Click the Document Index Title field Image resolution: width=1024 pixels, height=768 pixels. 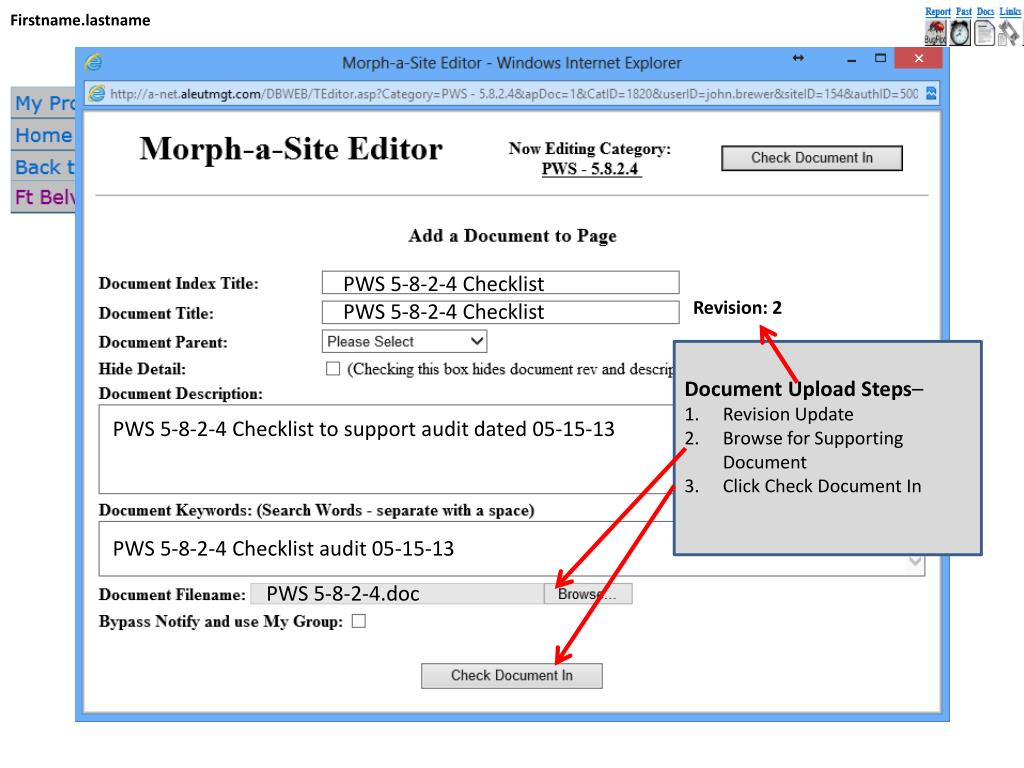click(x=500, y=283)
